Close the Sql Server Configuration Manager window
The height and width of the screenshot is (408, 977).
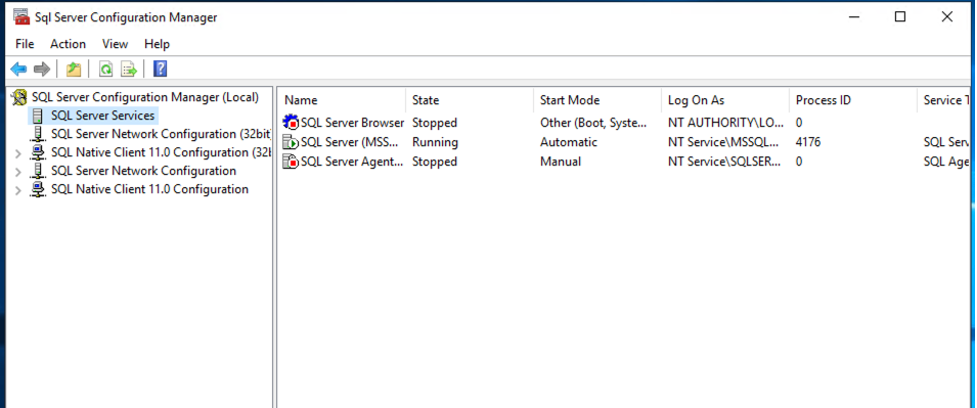[947, 17]
